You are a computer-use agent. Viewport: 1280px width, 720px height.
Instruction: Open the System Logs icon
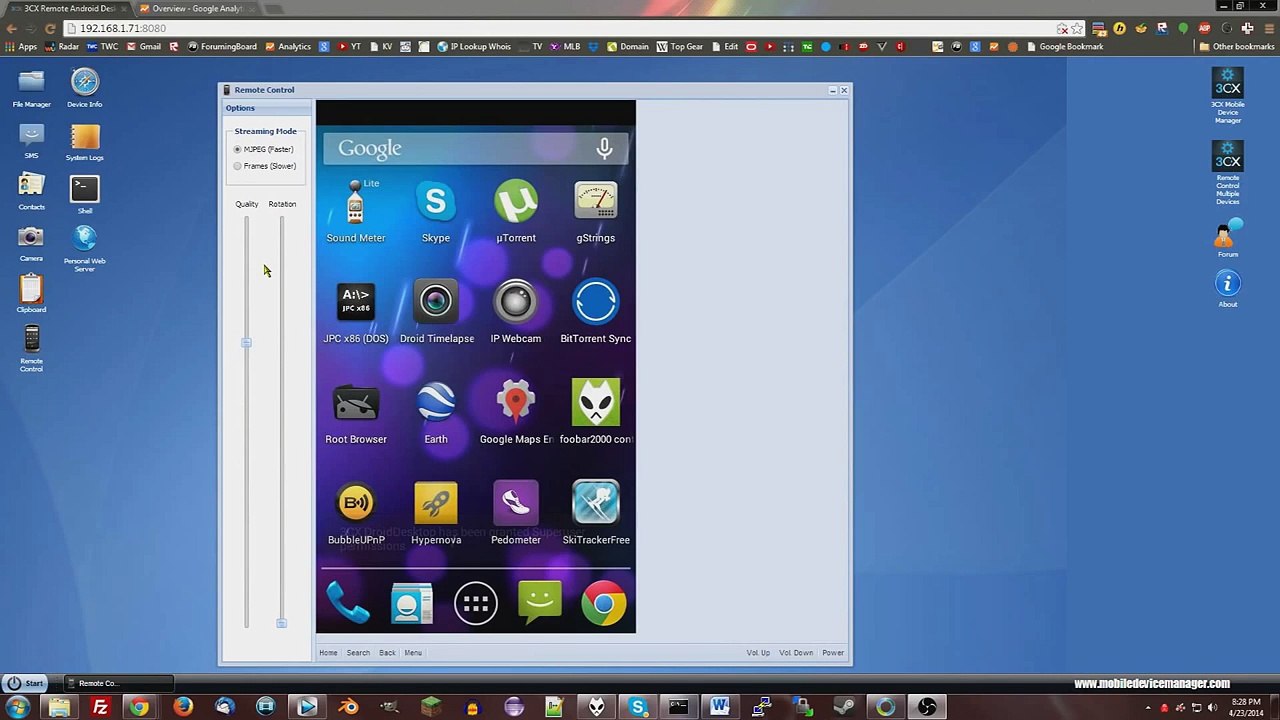coord(85,142)
